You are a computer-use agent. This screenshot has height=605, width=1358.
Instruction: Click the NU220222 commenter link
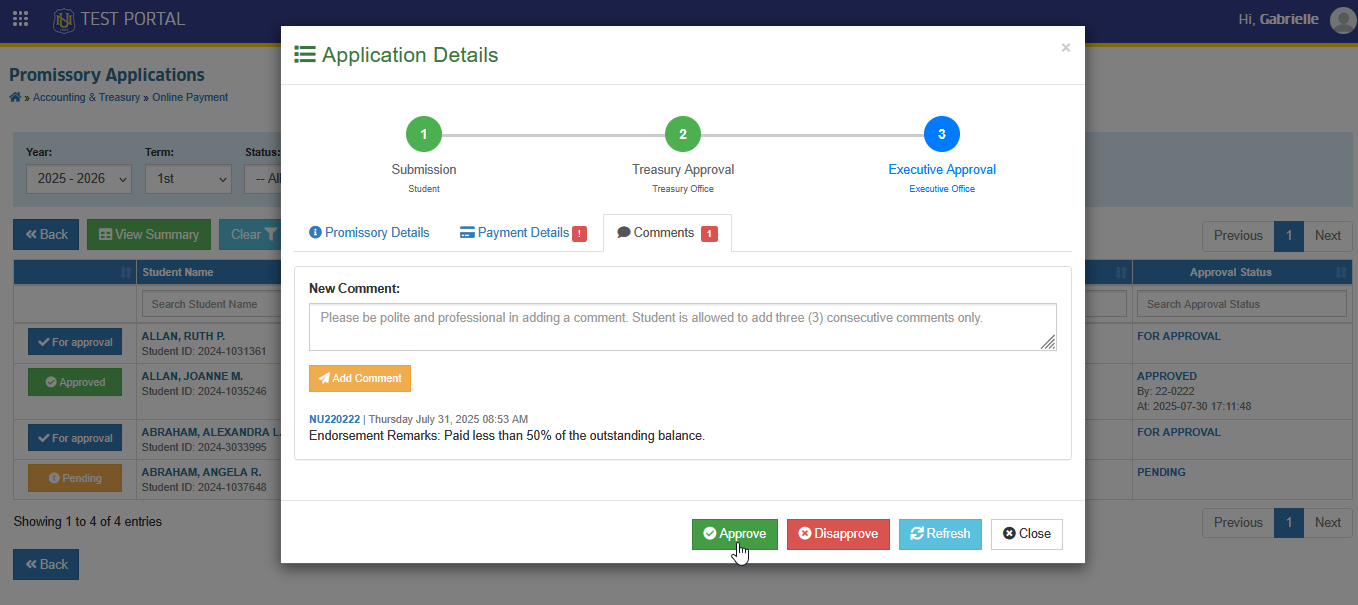[x=334, y=419]
